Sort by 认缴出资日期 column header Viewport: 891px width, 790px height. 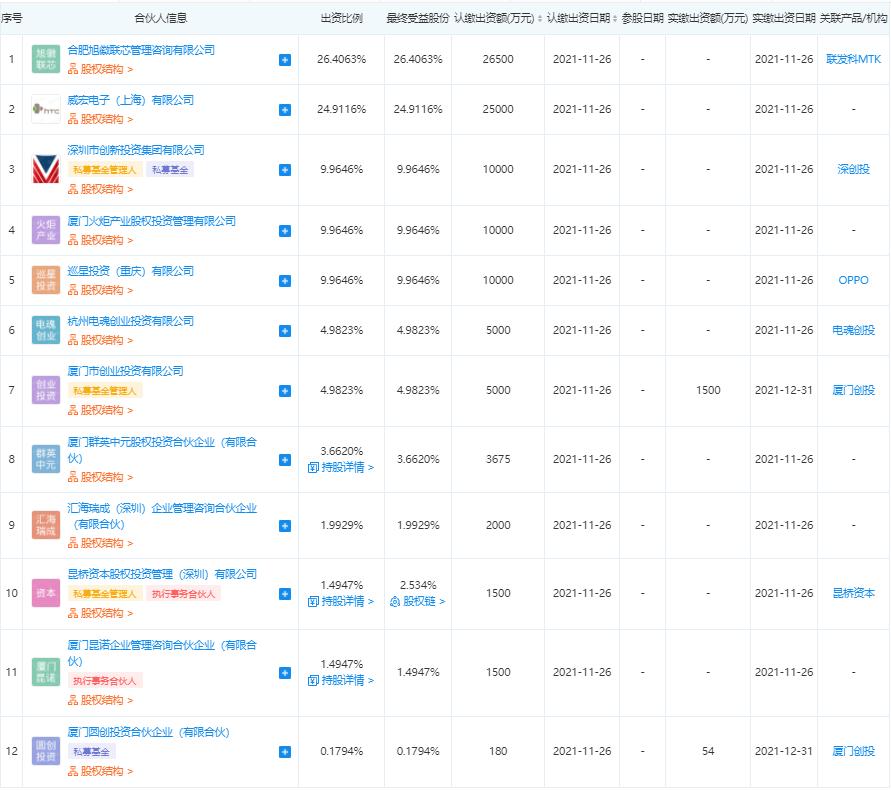[x=581, y=18]
